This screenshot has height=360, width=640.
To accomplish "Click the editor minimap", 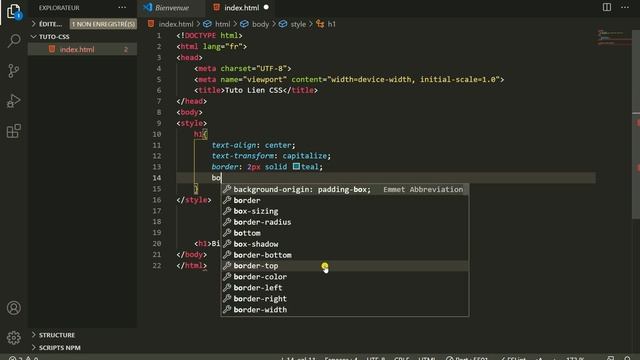I will (x=613, y=37).
